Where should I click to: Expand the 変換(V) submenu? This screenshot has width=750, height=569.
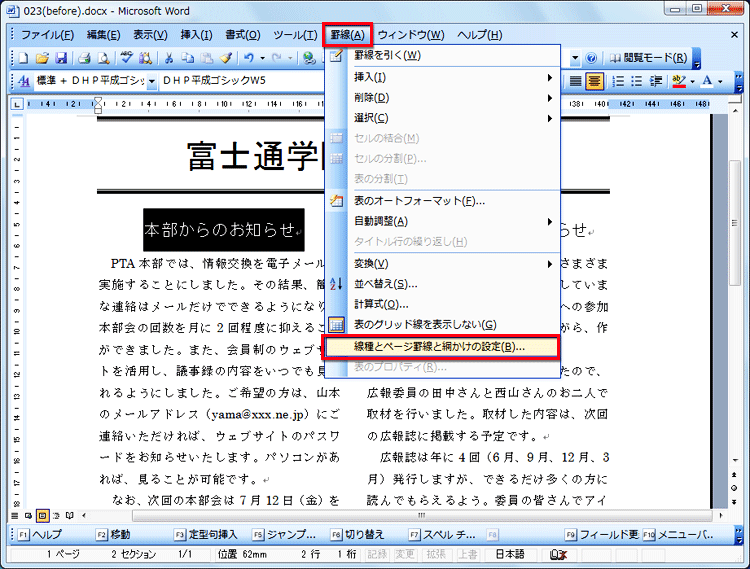(x=442, y=264)
